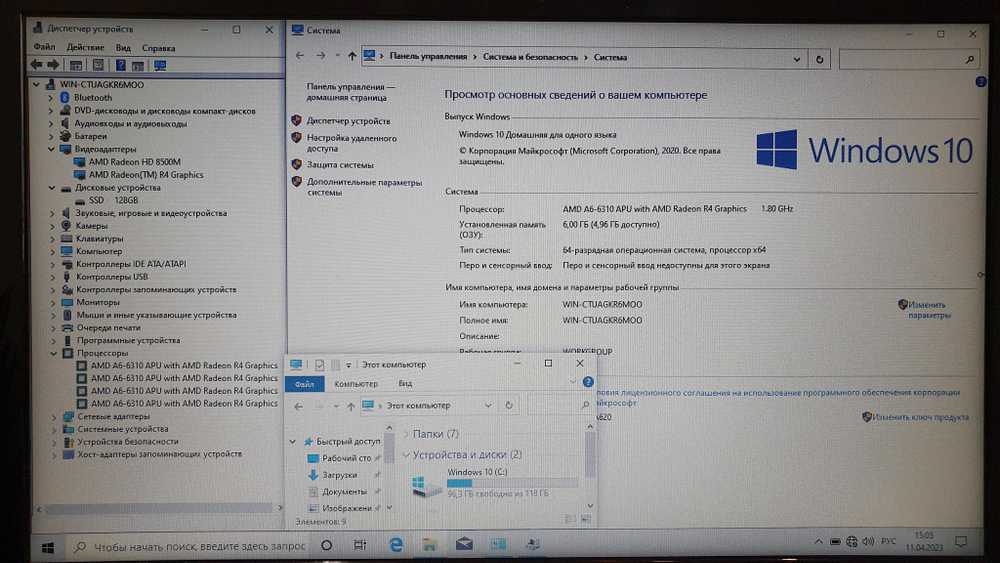Open Настройка удаленного доступа link
Image resolution: width=1000 pixels, height=563 pixels.
click(x=351, y=143)
